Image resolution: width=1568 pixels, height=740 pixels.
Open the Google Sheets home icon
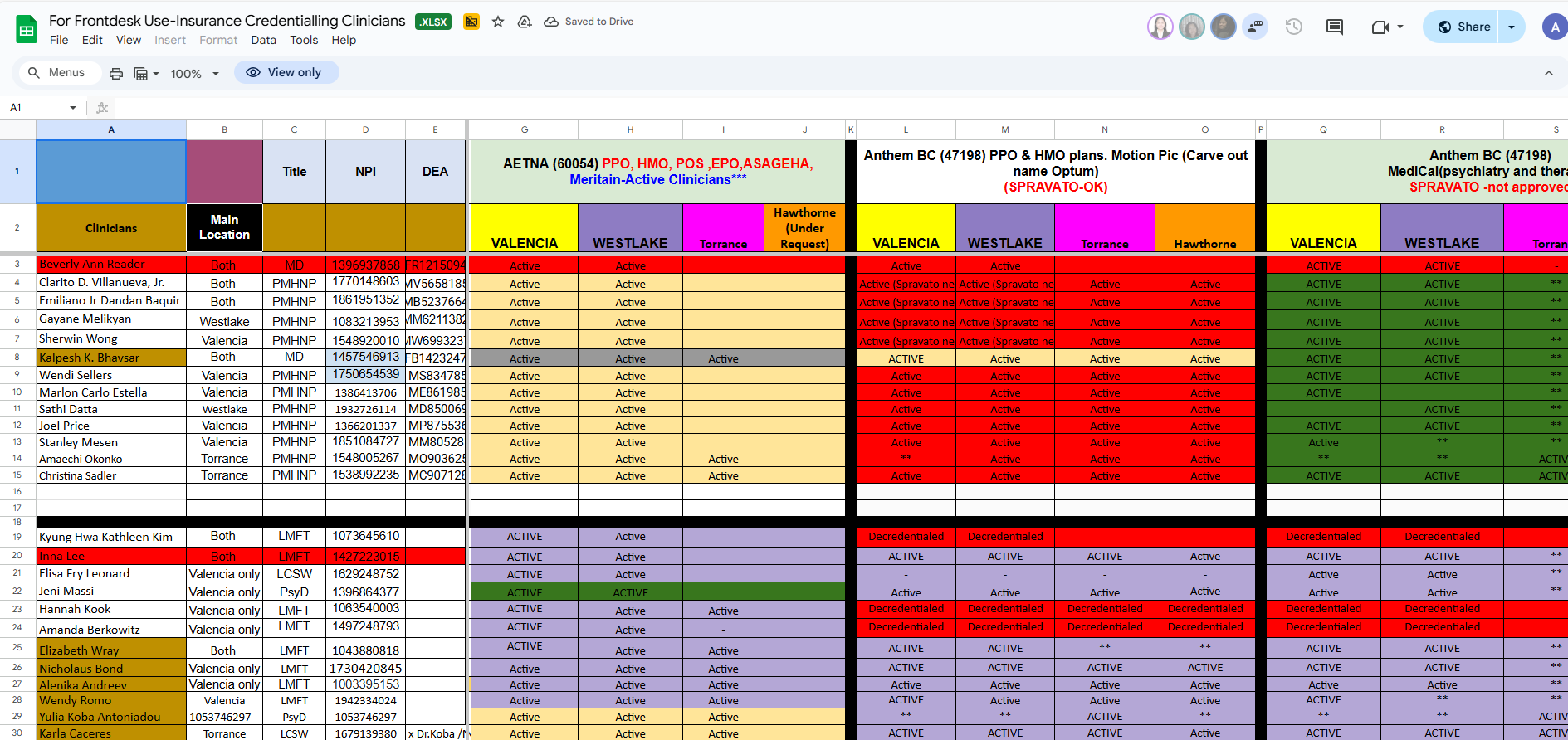(27, 30)
